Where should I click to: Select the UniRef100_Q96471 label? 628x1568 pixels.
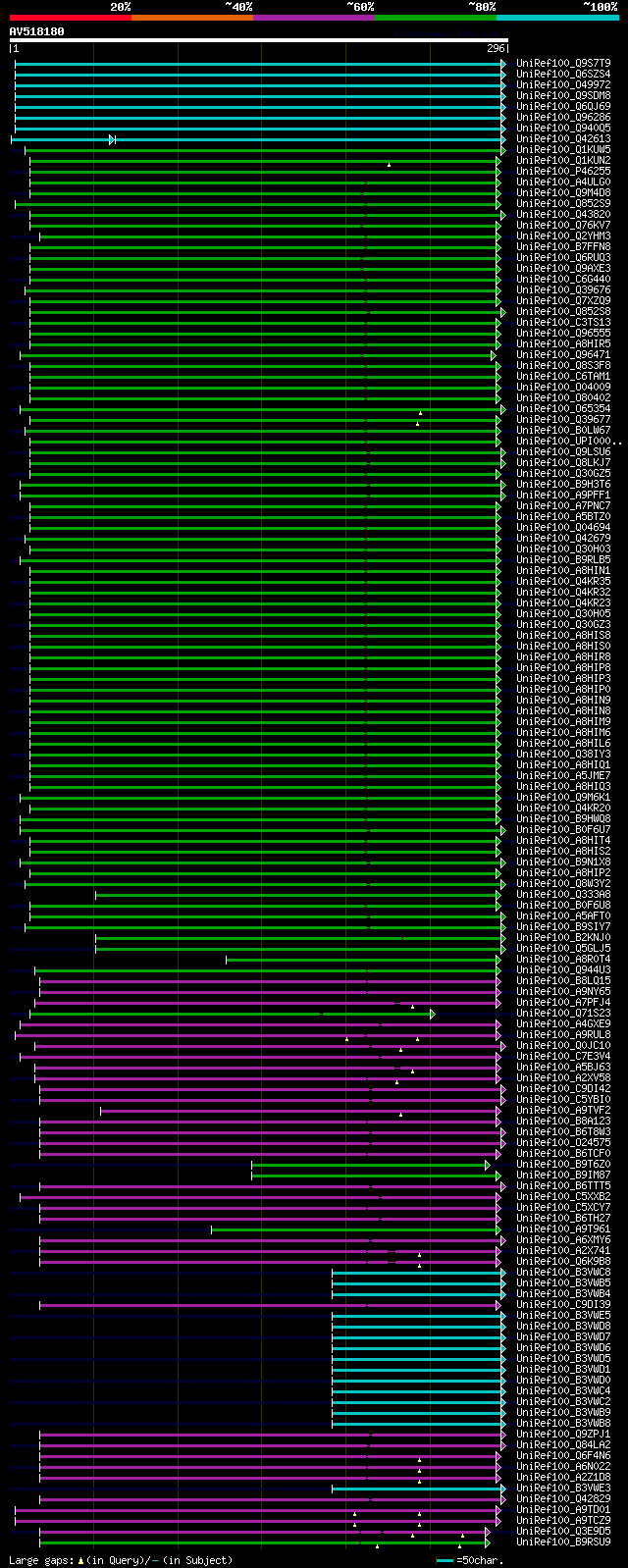[x=563, y=355]
